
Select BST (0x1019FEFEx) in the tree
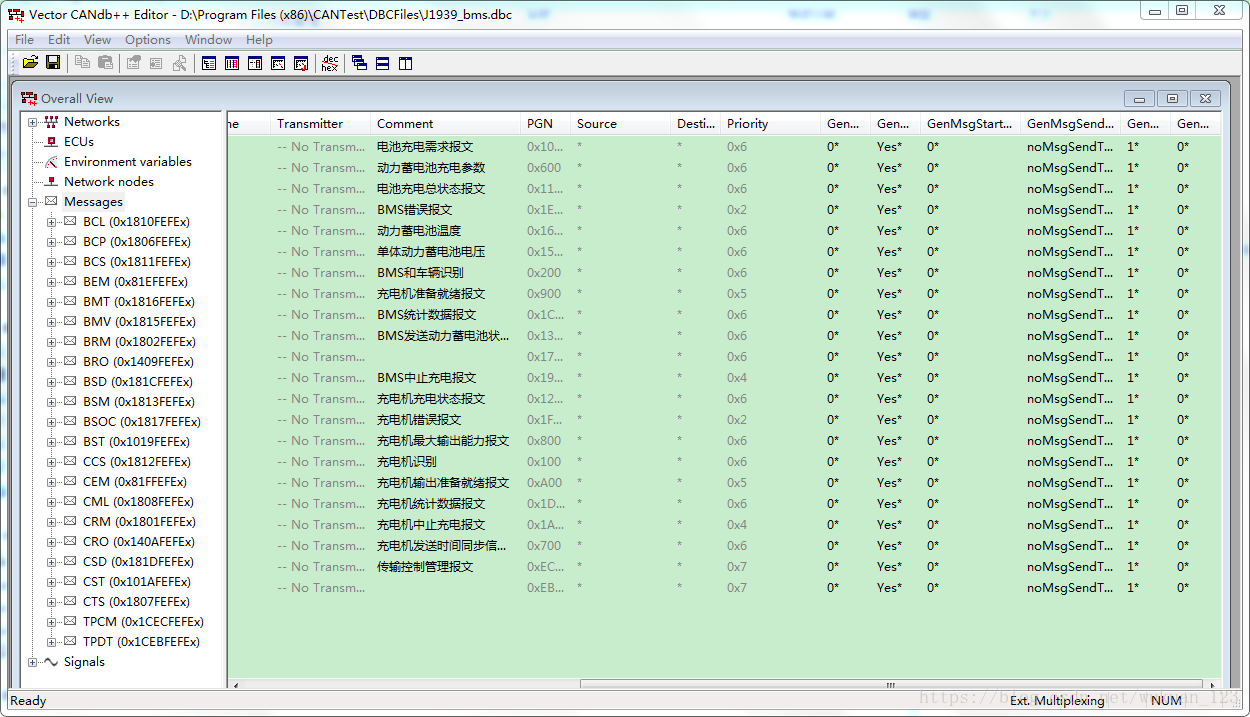point(136,442)
